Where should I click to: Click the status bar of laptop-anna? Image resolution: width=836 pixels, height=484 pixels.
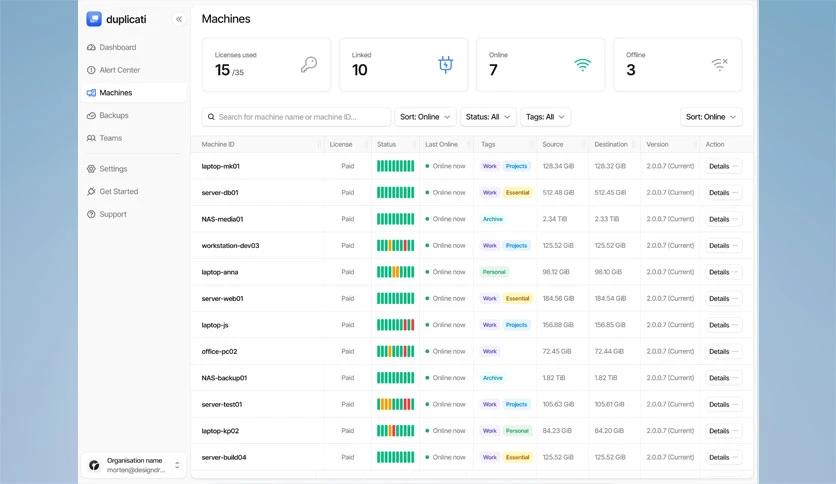pyautogui.click(x=395, y=272)
